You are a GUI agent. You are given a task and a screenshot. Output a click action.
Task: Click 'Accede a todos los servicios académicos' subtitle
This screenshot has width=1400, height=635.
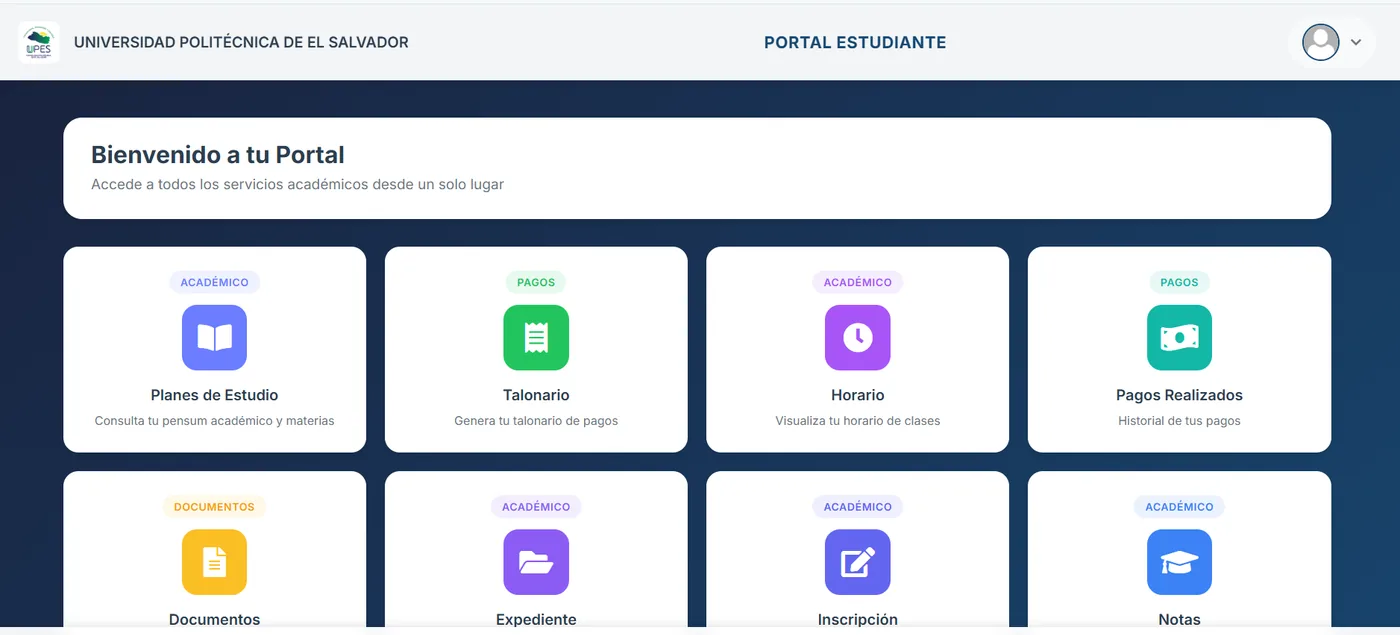tap(297, 185)
